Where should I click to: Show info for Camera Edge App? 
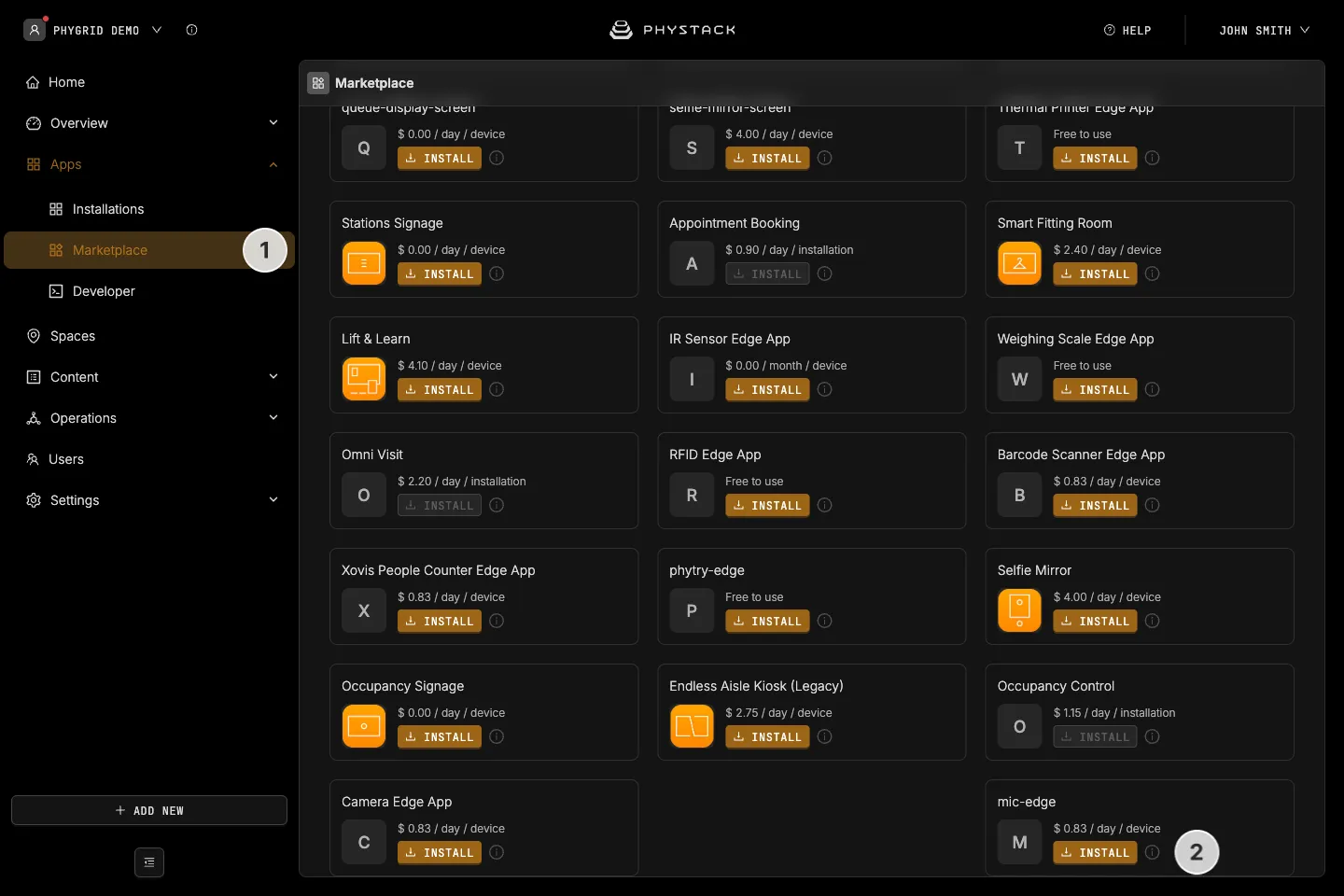tap(497, 852)
